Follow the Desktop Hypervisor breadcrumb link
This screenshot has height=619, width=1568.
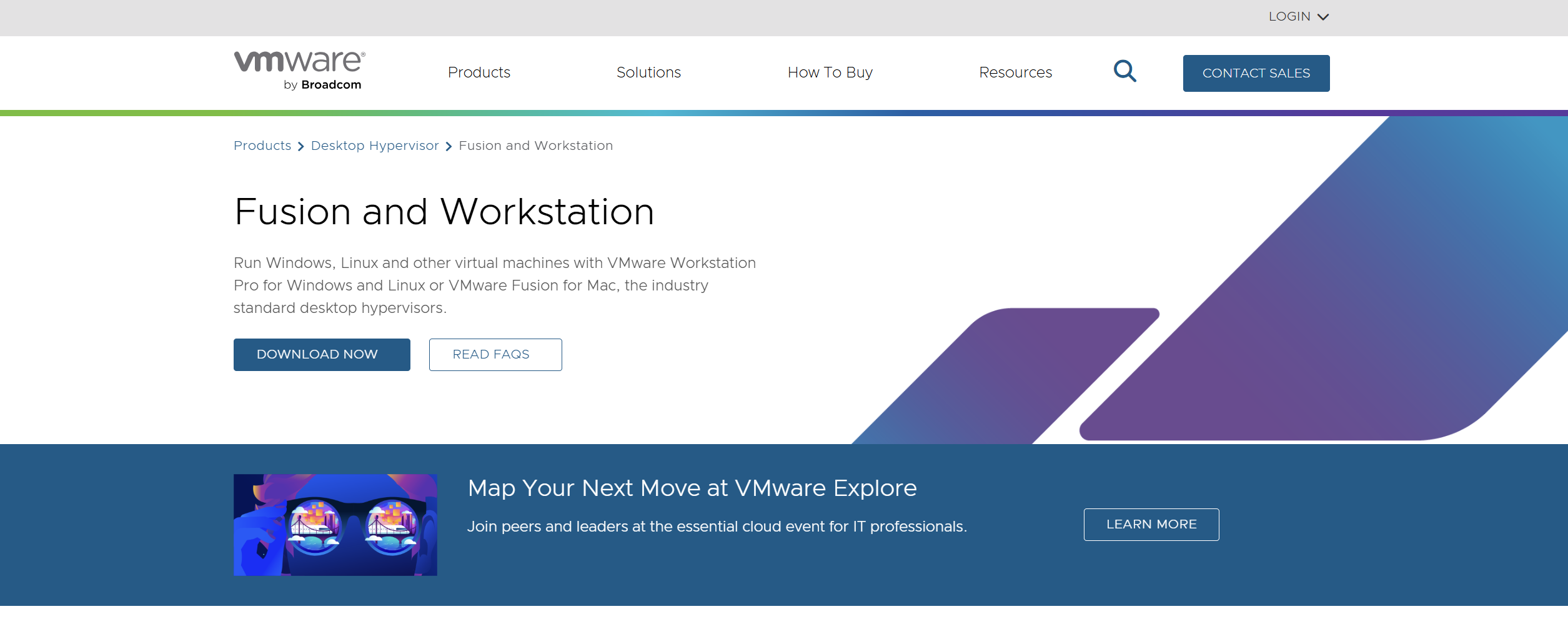(375, 146)
